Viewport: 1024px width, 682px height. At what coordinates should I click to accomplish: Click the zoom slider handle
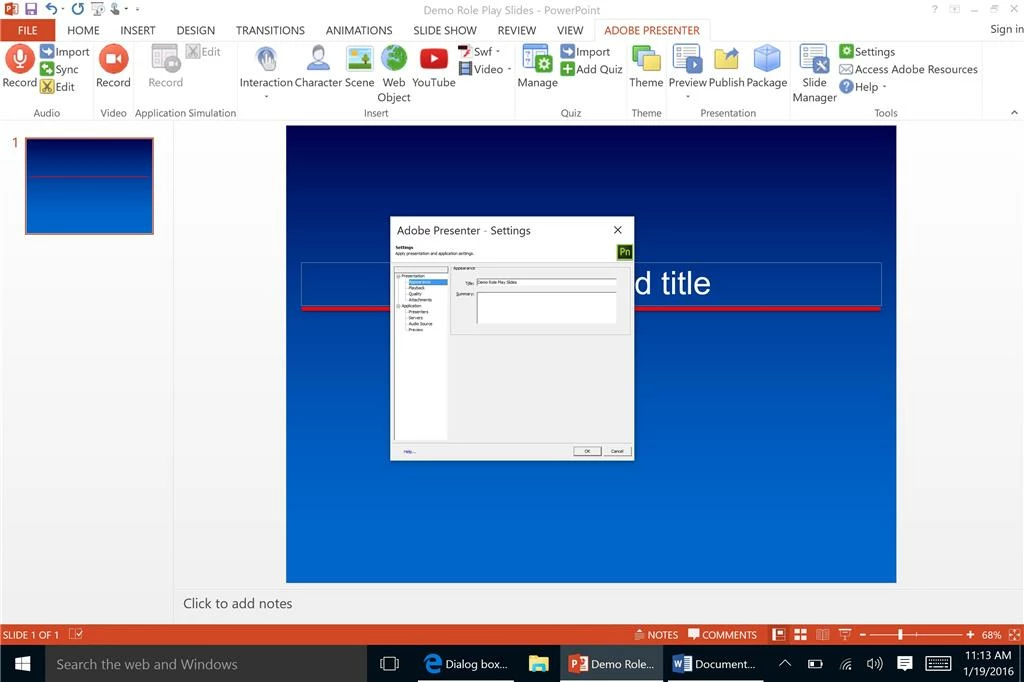tap(901, 634)
